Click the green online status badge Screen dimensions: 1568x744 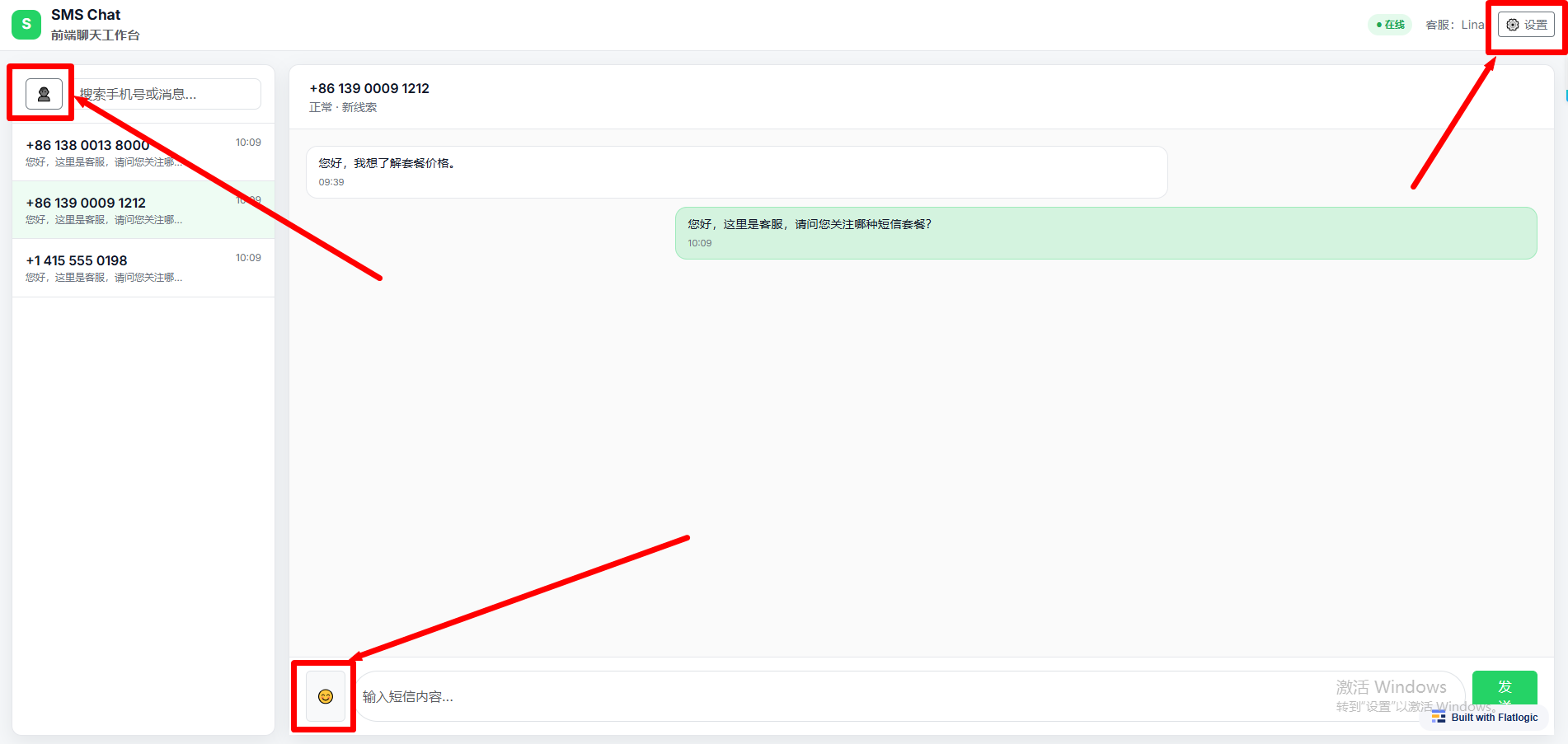pos(1390,25)
